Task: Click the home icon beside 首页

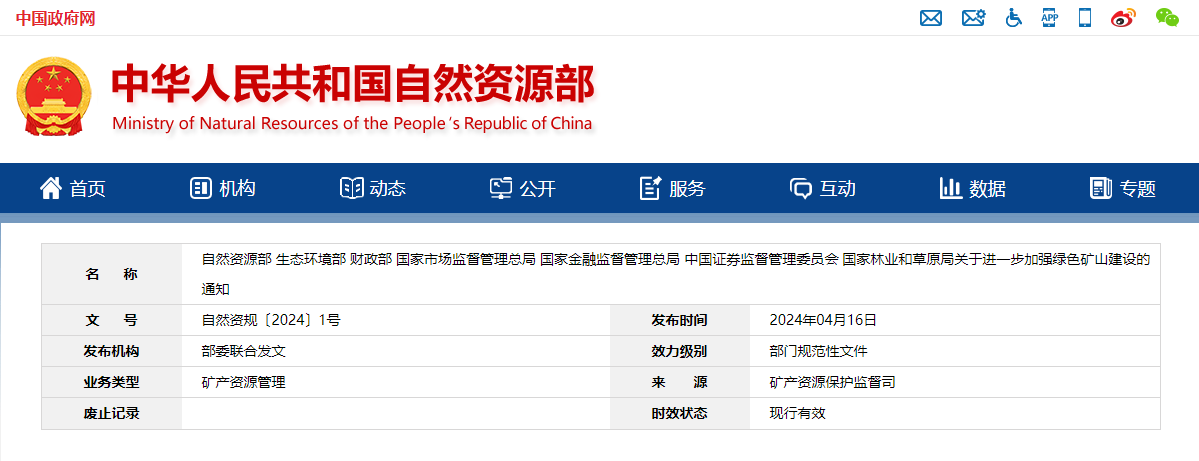Action: [50, 187]
